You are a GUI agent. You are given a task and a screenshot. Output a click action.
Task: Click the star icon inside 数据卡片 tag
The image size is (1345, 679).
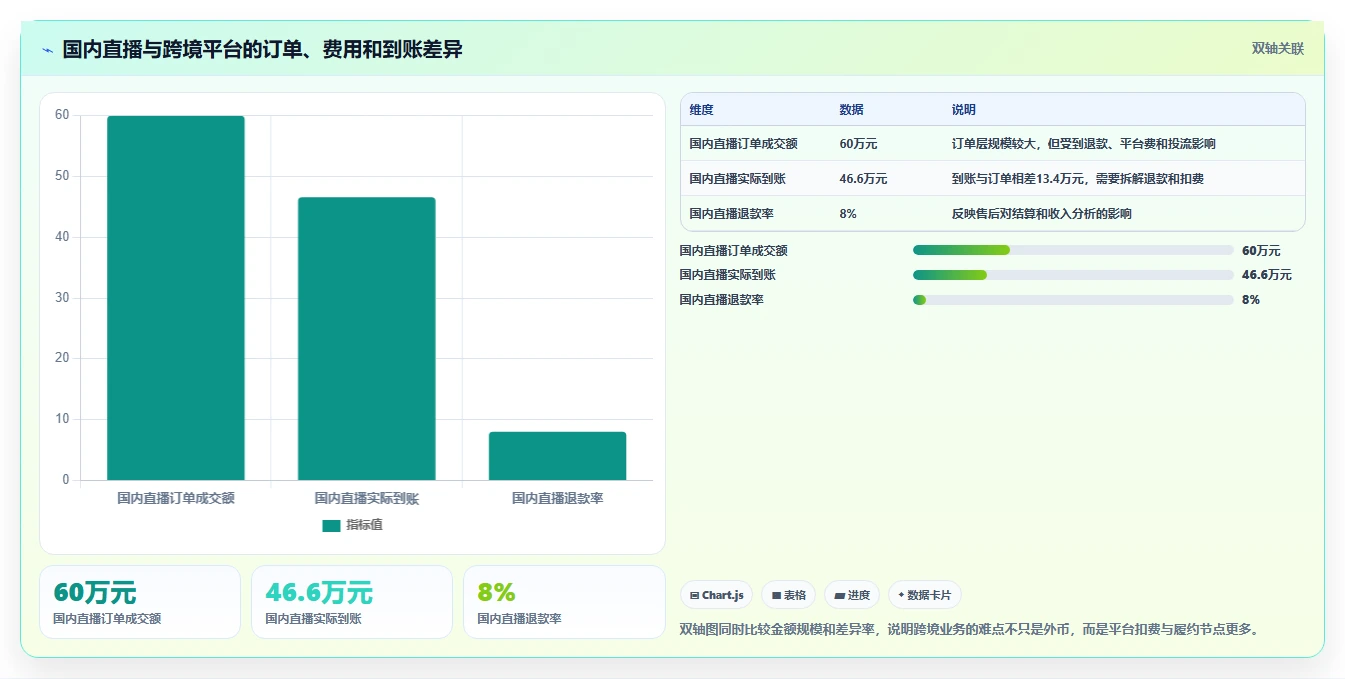(x=901, y=595)
